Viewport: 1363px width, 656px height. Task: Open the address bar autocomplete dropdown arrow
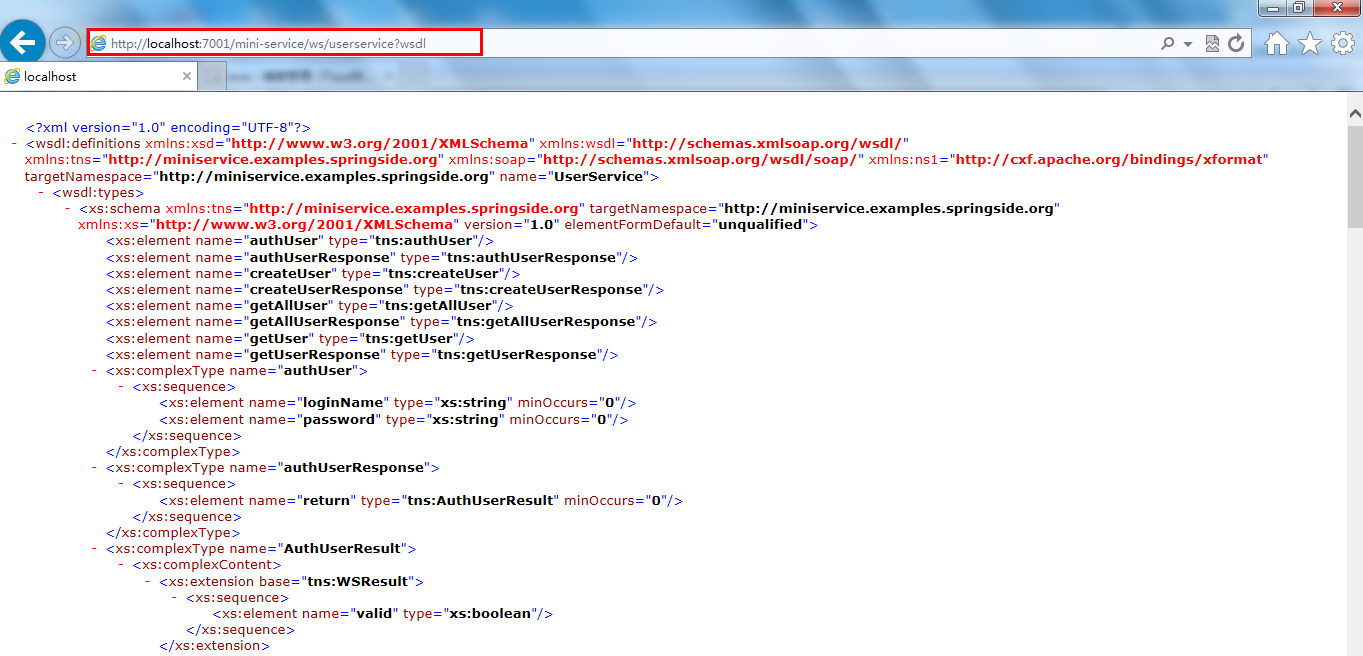[x=1188, y=44]
